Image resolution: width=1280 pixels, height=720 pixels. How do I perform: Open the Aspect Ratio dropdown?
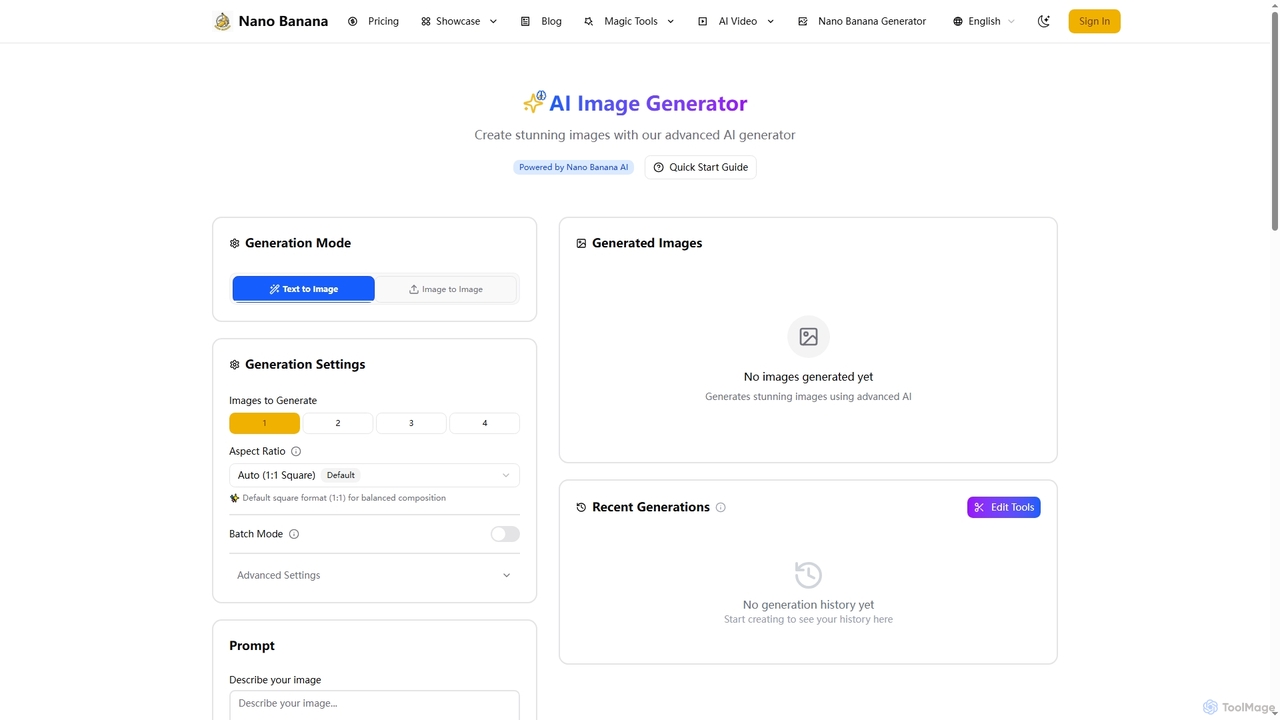coord(374,475)
